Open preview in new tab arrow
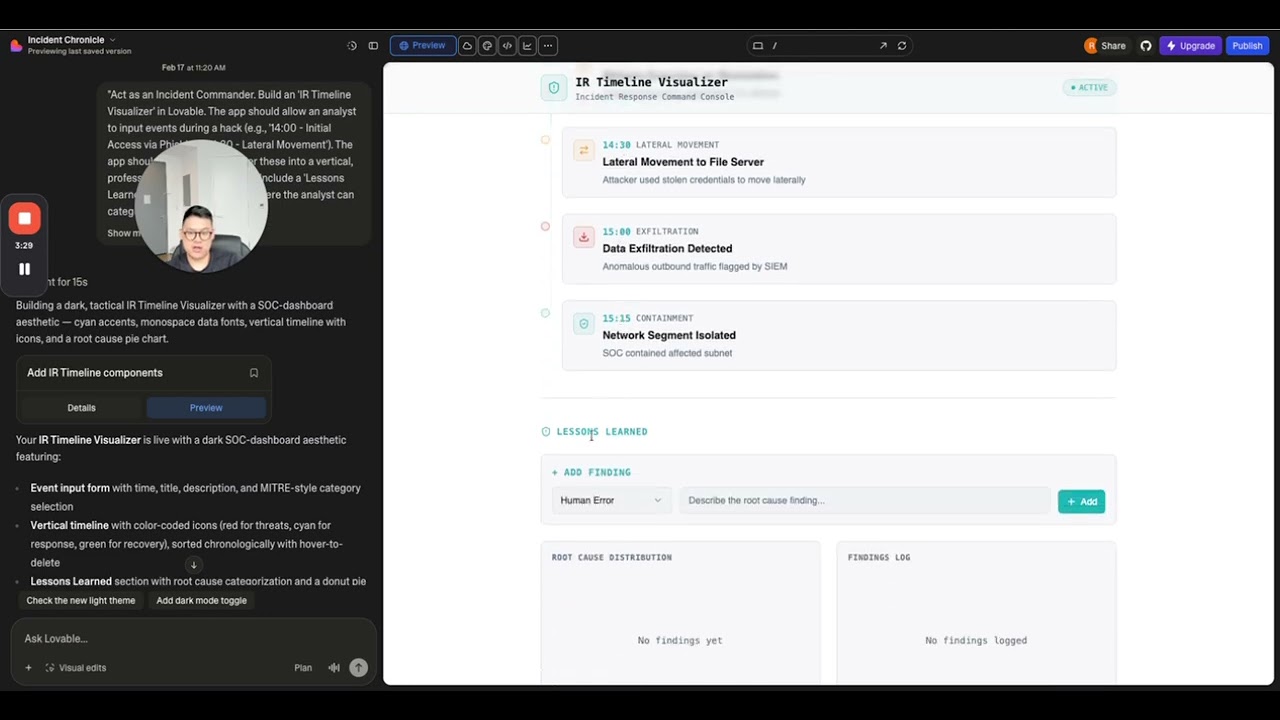The image size is (1280, 720). (883, 46)
